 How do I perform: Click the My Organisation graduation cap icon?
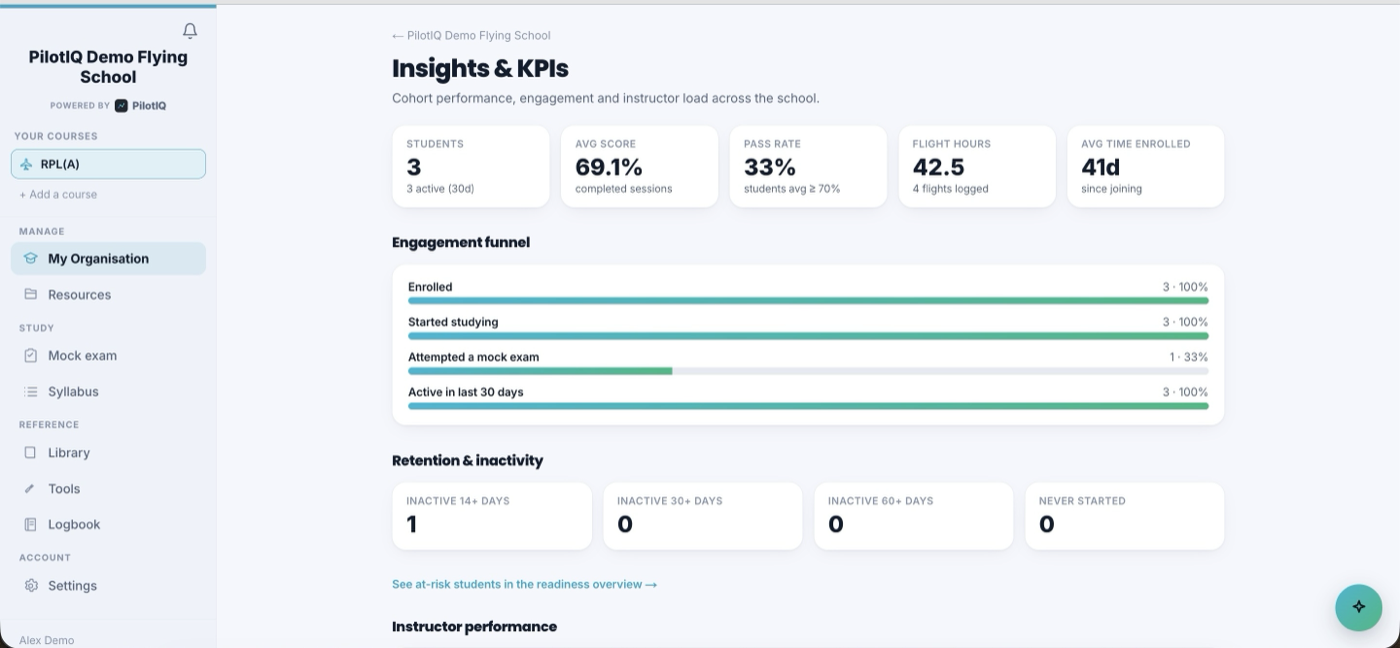[x=30, y=258]
